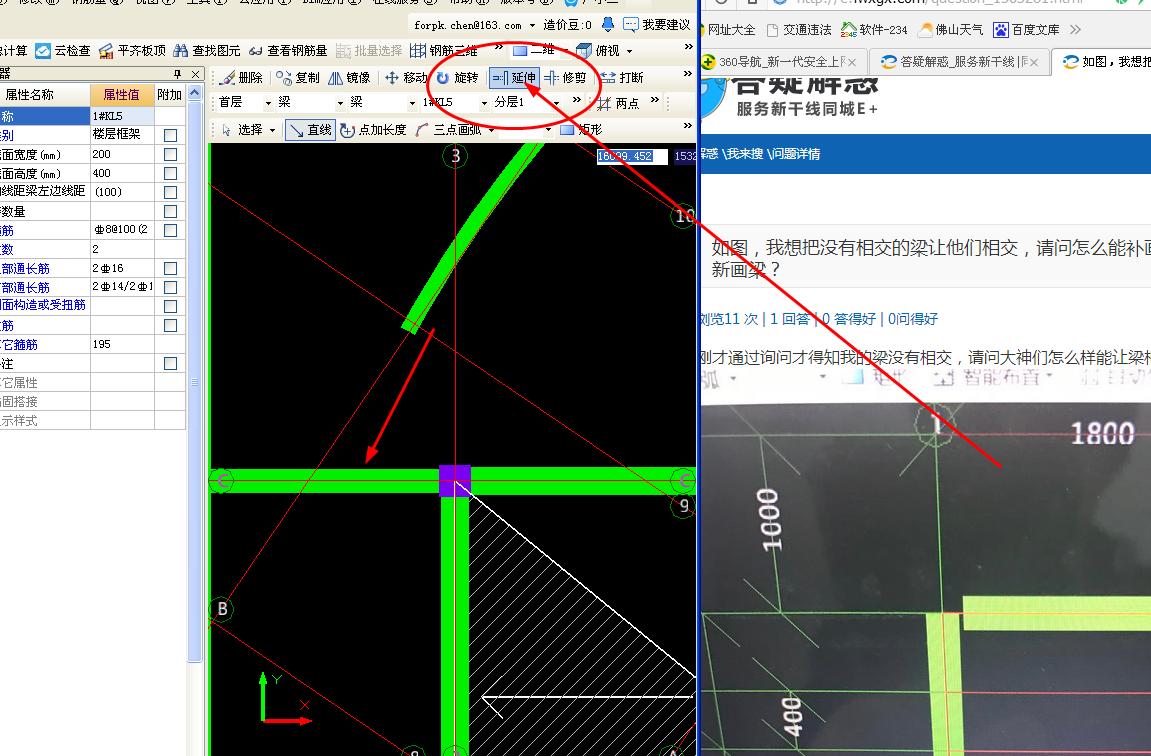Tick the checkbox for 面构造或受扭筋 row

pos(170,306)
